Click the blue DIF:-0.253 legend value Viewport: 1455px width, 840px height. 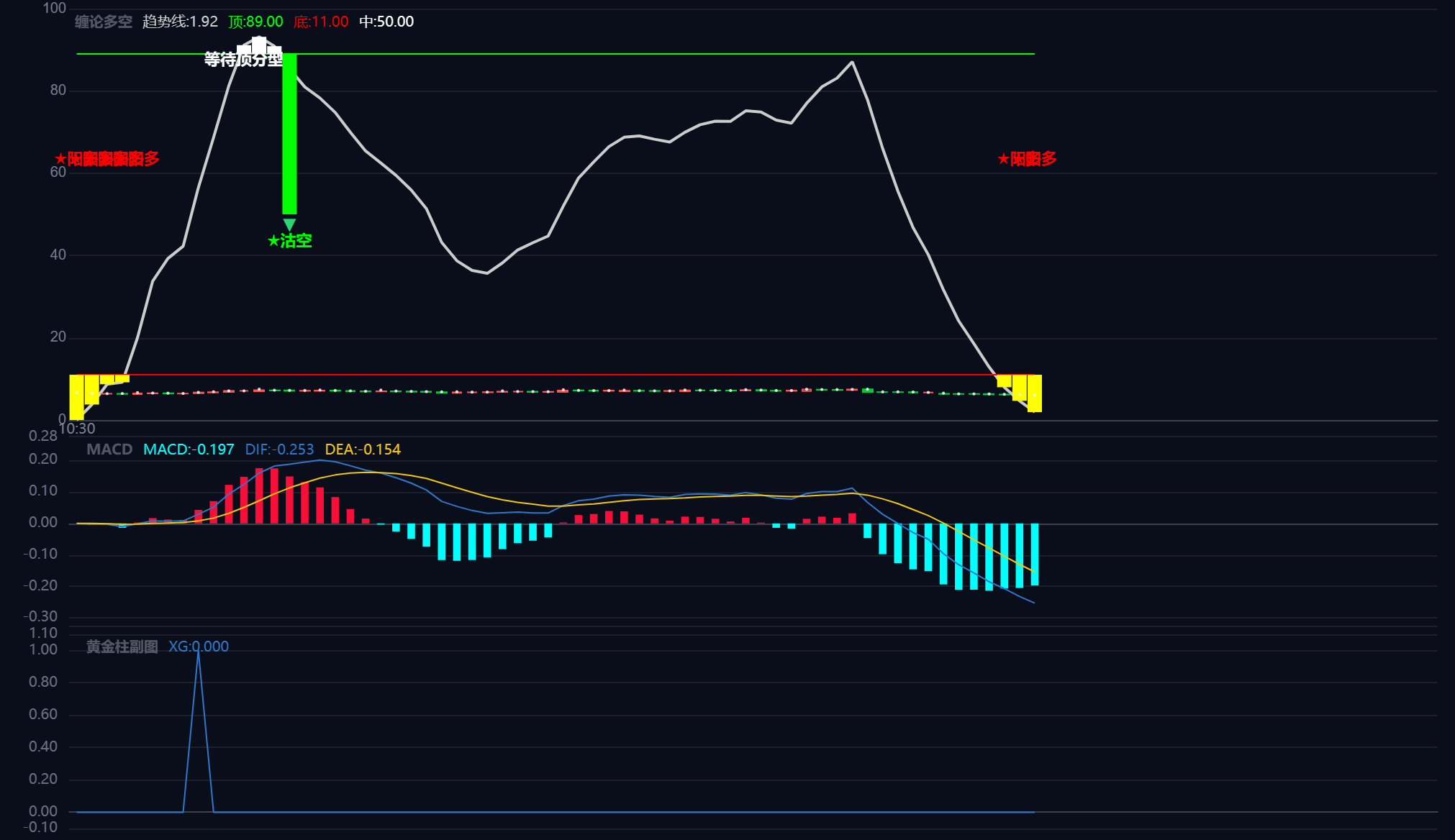click(x=279, y=449)
